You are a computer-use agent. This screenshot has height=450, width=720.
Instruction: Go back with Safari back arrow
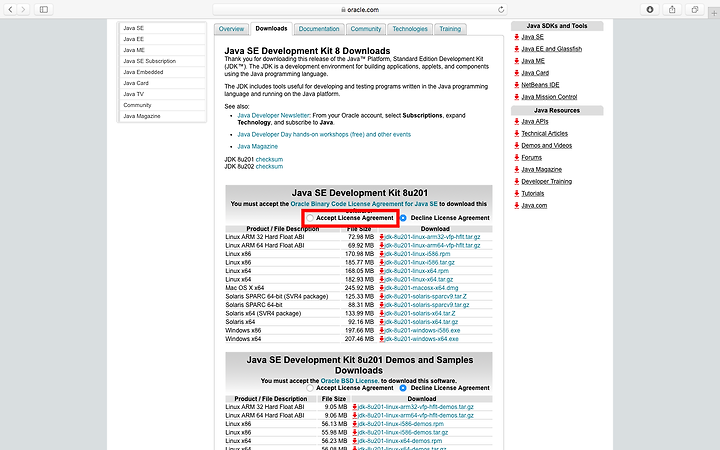[10, 9]
